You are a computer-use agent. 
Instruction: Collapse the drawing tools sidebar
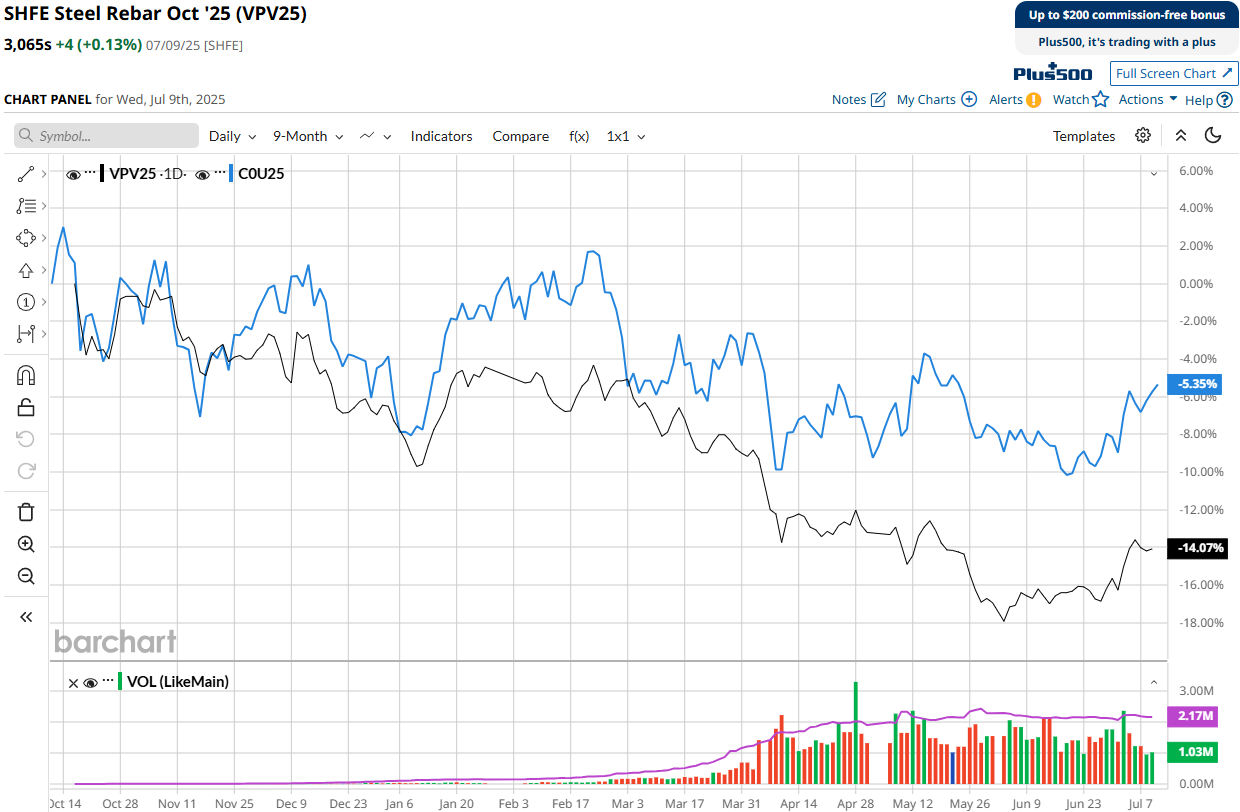[x=26, y=617]
